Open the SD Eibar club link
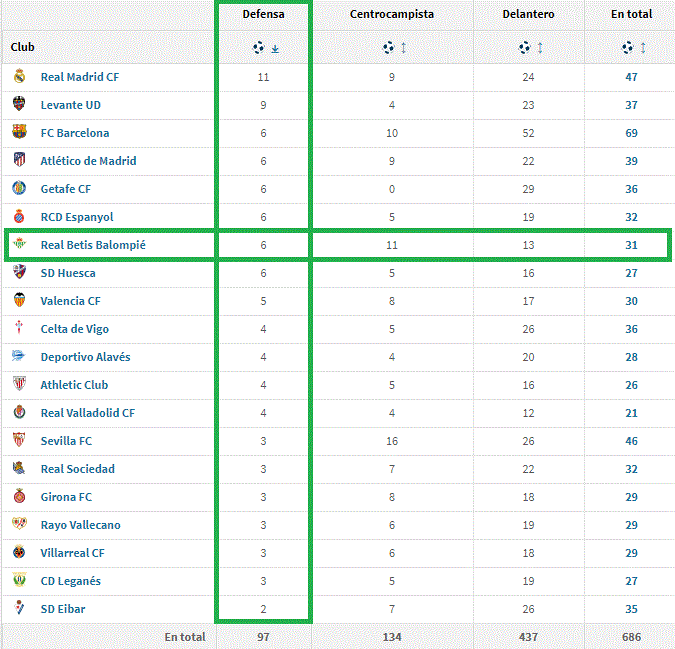This screenshot has width=675, height=649. (62, 609)
